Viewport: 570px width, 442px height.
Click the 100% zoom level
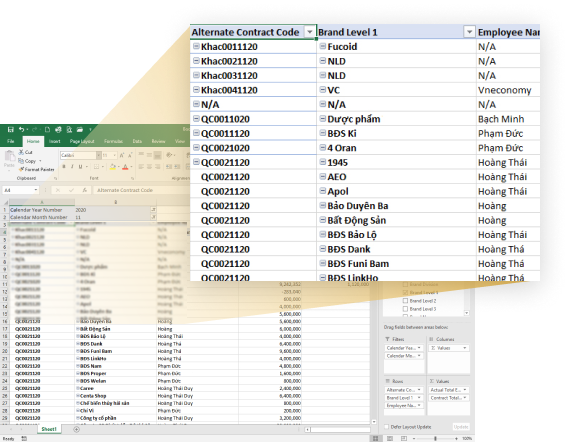(467, 439)
